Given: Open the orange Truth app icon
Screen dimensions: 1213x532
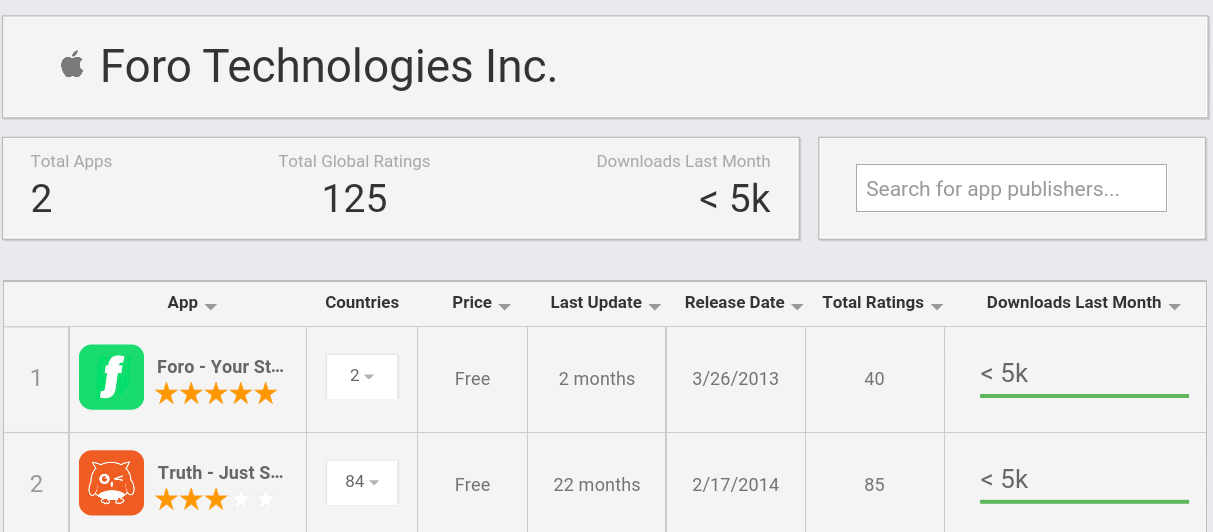Looking at the screenshot, I should [111, 483].
